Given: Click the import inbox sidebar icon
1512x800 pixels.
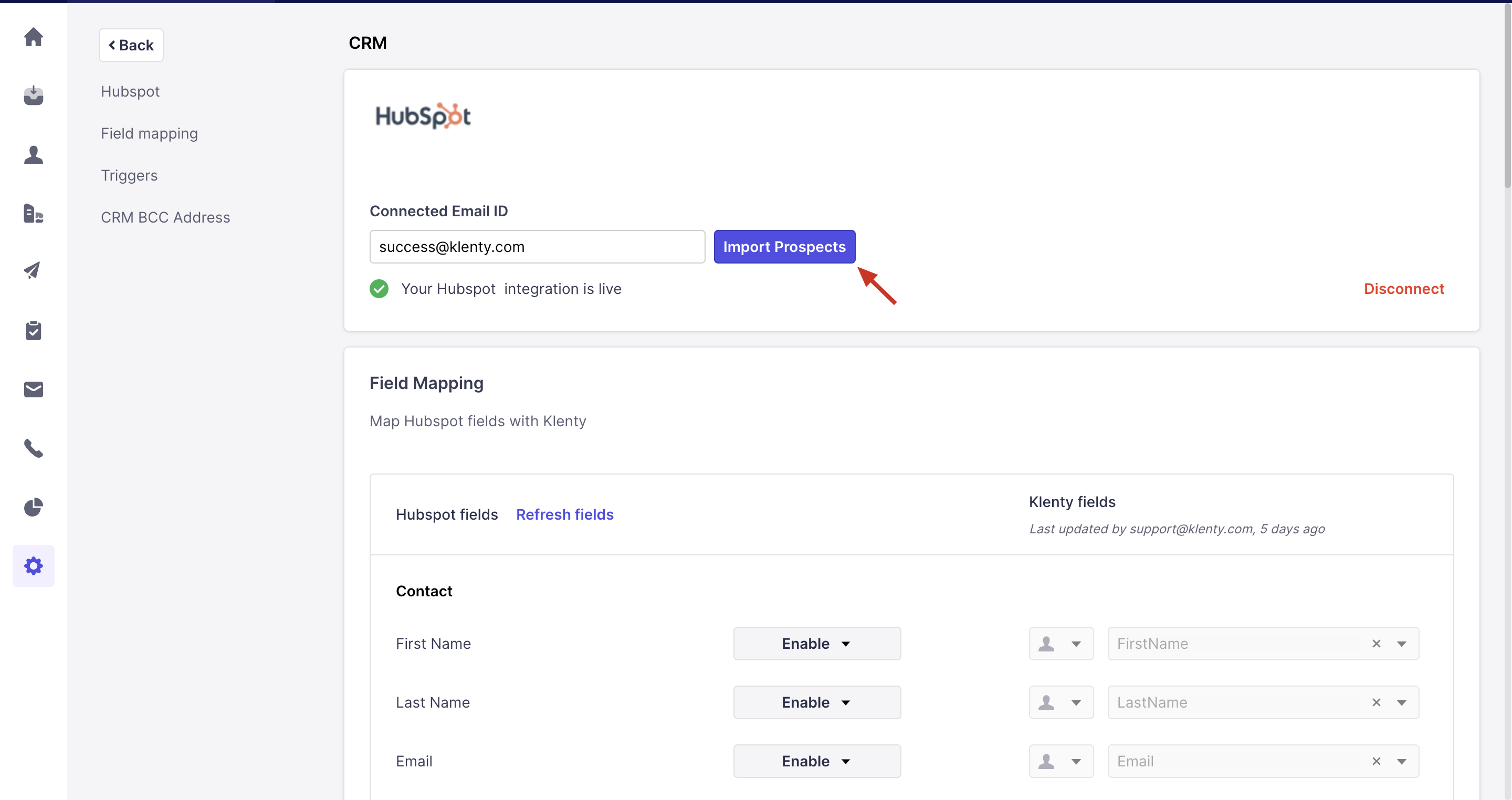Looking at the screenshot, I should 34,95.
